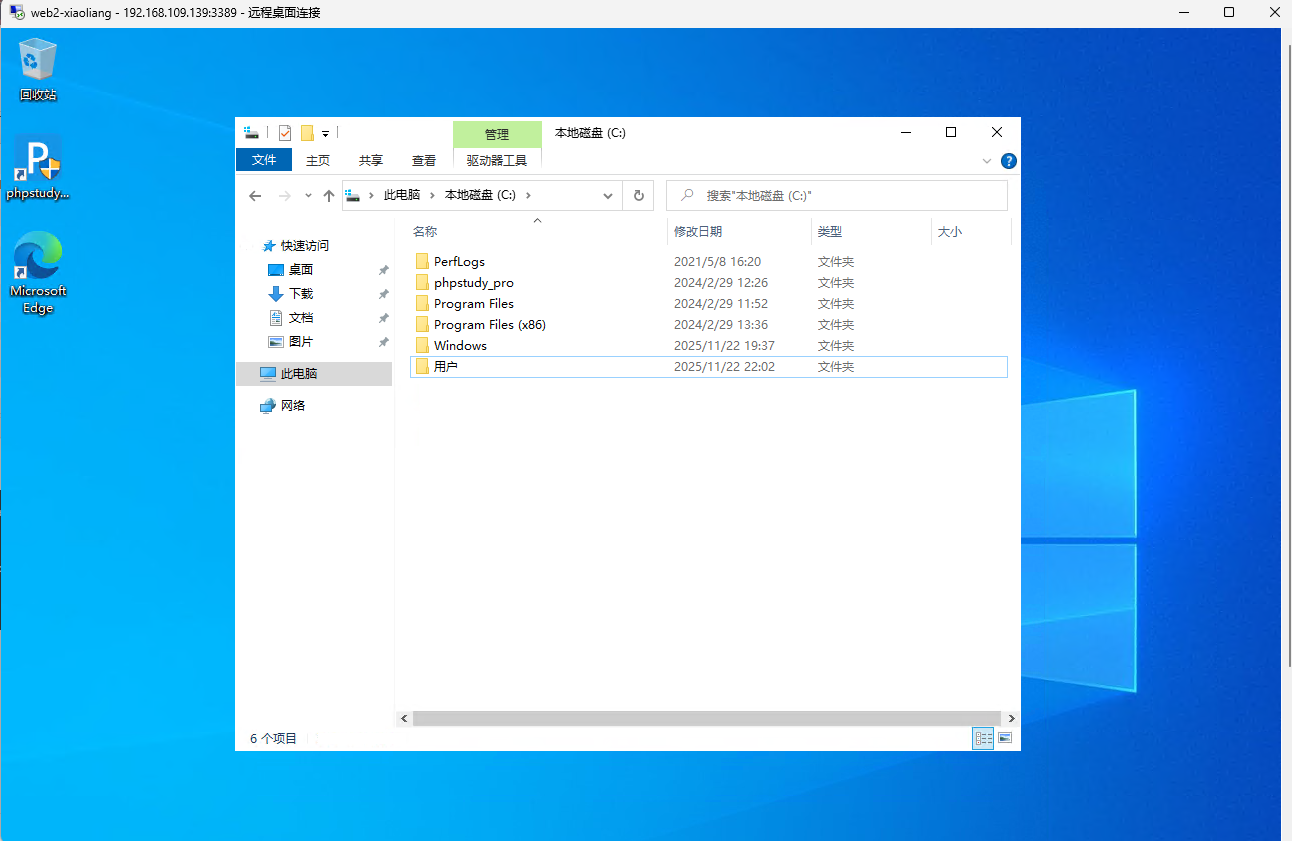Image resolution: width=1292 pixels, height=841 pixels.
Task: Select the PerfLogs folder name
Action: [459, 262]
